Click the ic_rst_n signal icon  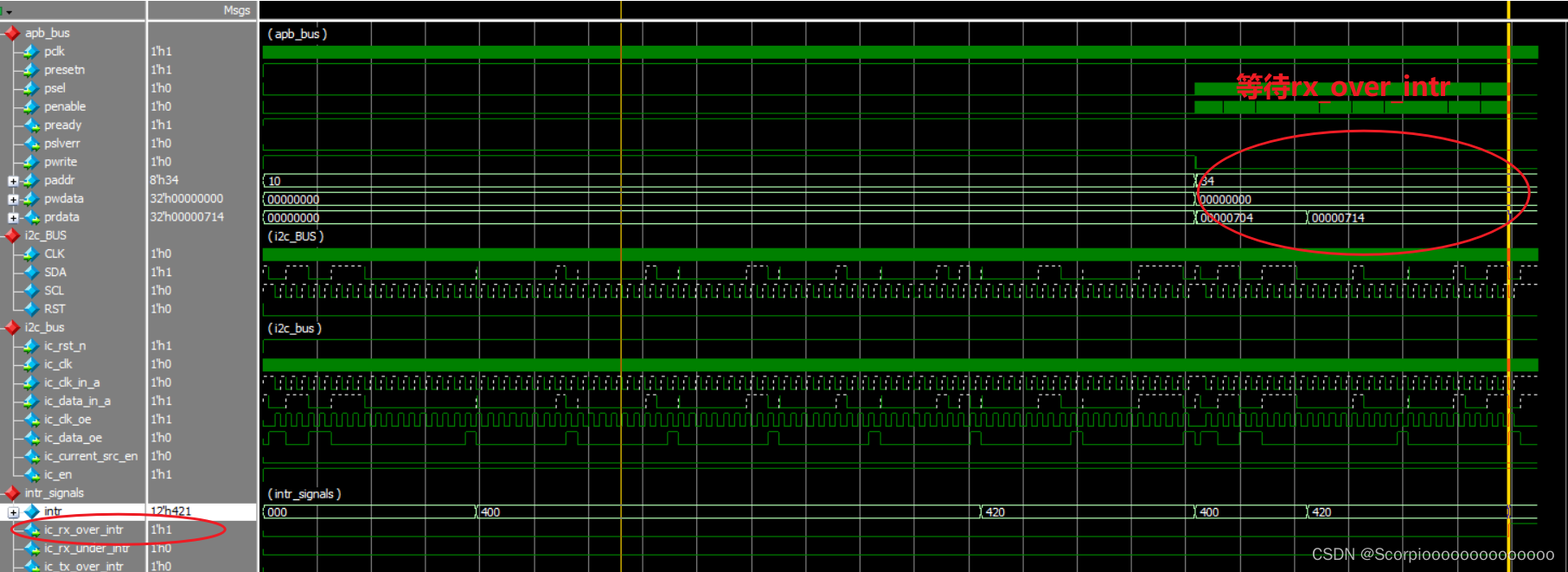[x=31, y=346]
